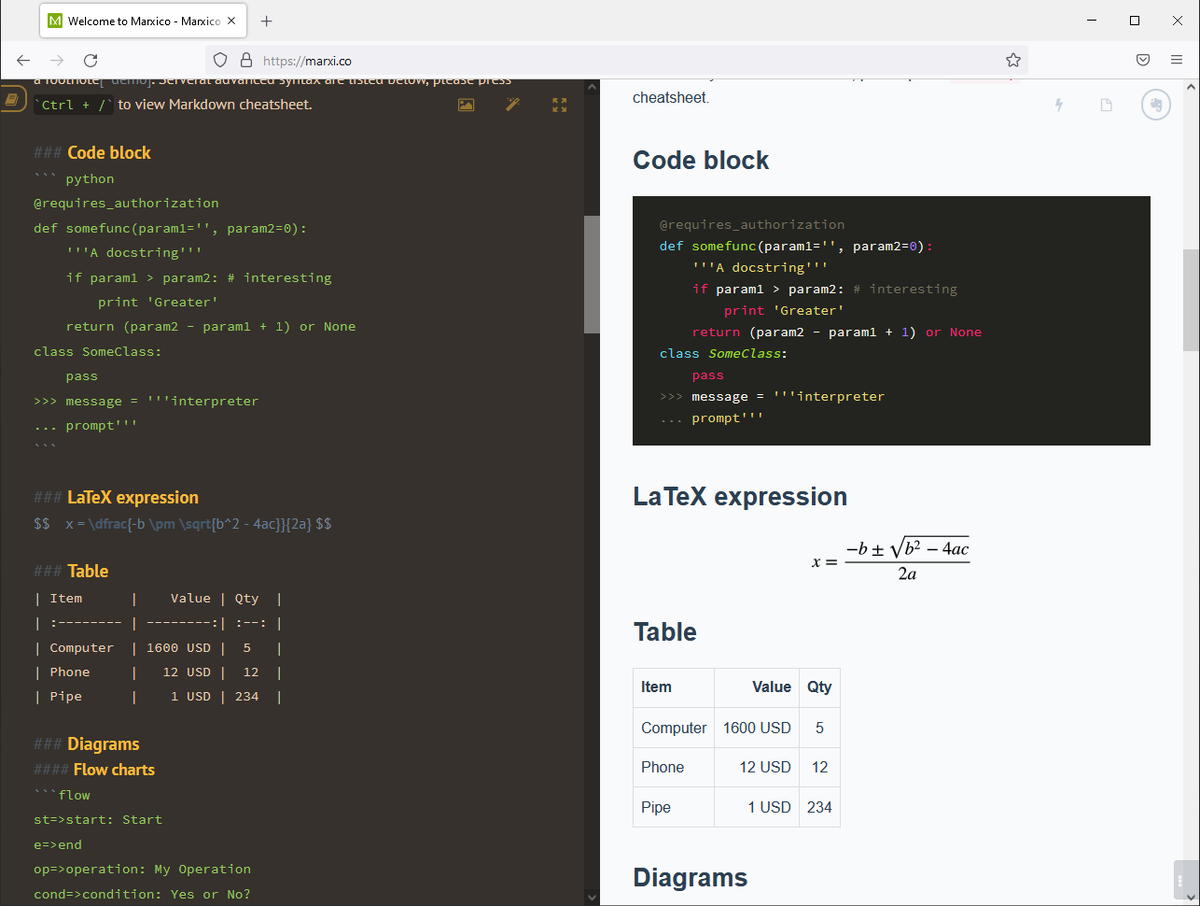Screen dimensions: 1200x906
Task: Click 'return (param2 - param1 + 1)' in preview code
Action: tap(804, 332)
